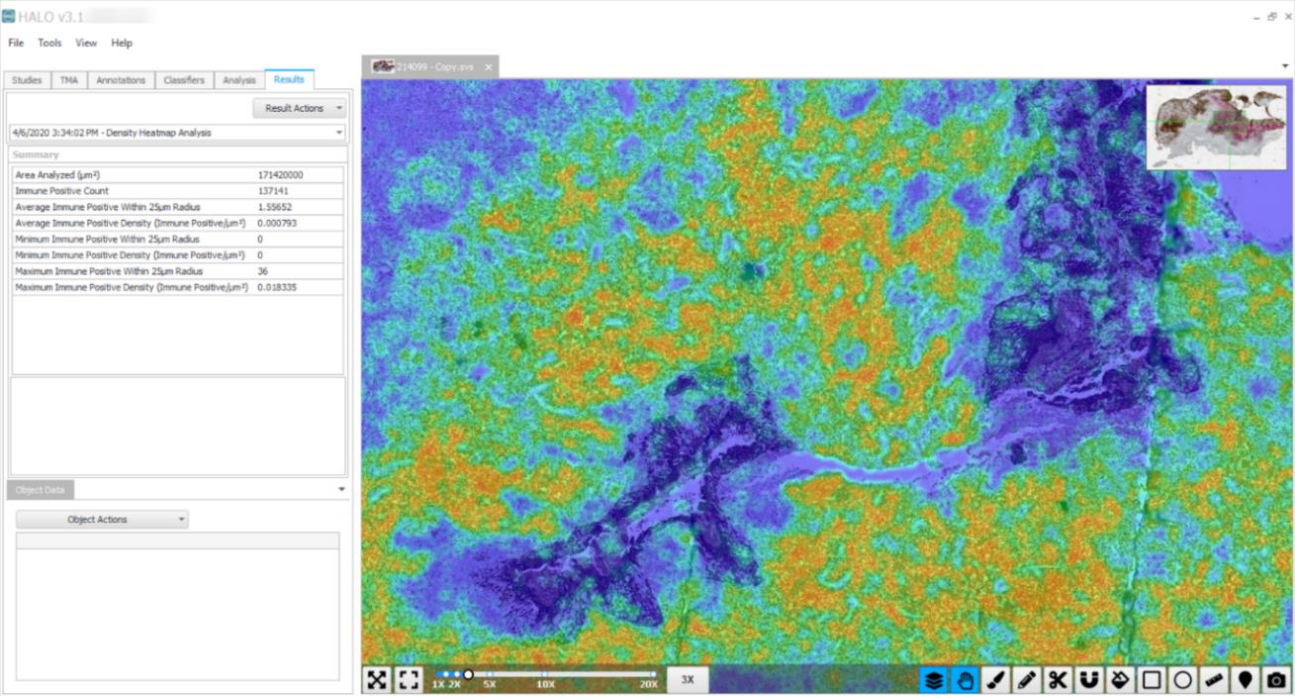Select the Circle annotation tool
The width and height of the screenshot is (1295, 696).
tap(1183, 680)
